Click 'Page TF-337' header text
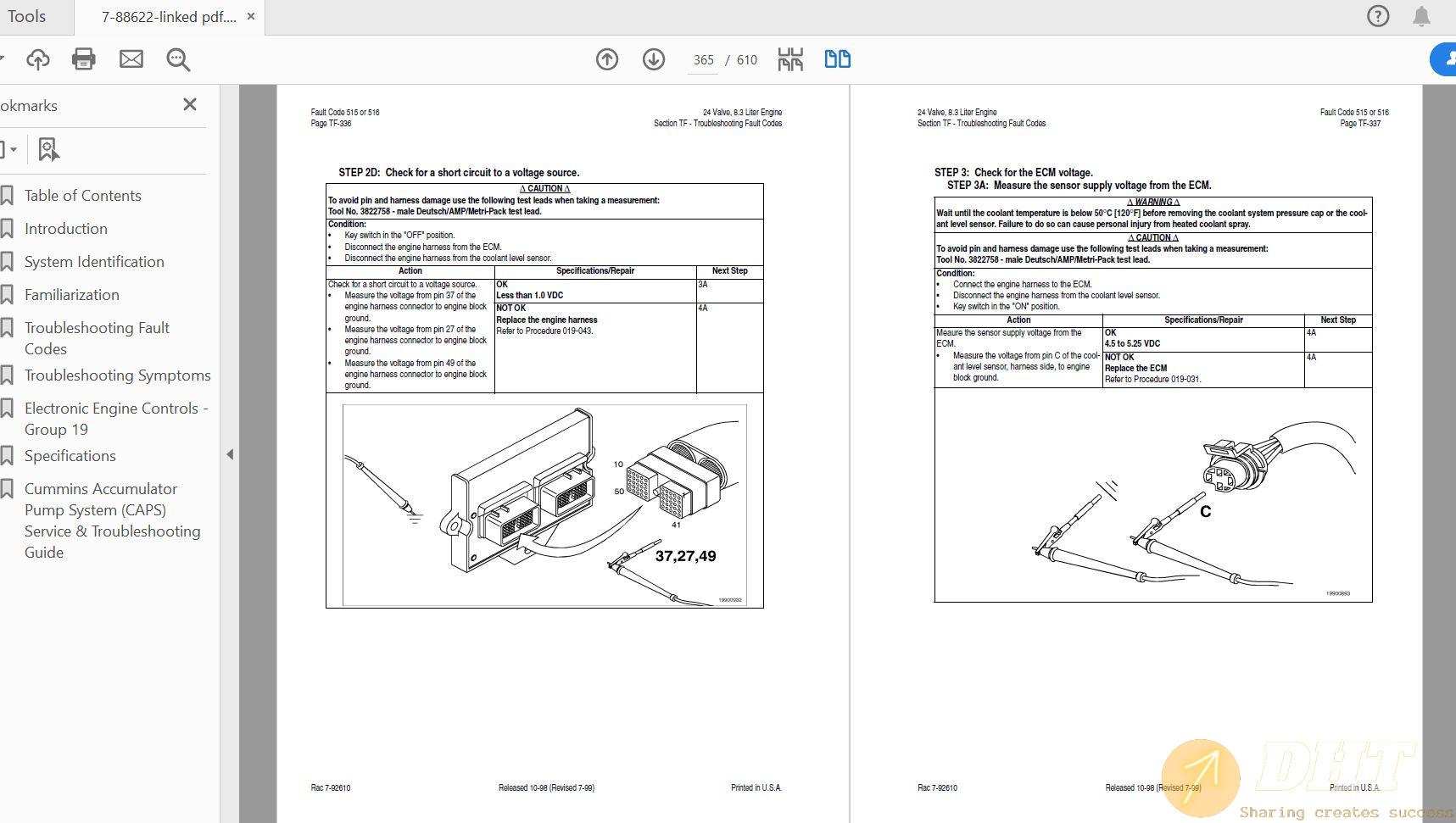The image size is (1456, 823). coord(1360,124)
